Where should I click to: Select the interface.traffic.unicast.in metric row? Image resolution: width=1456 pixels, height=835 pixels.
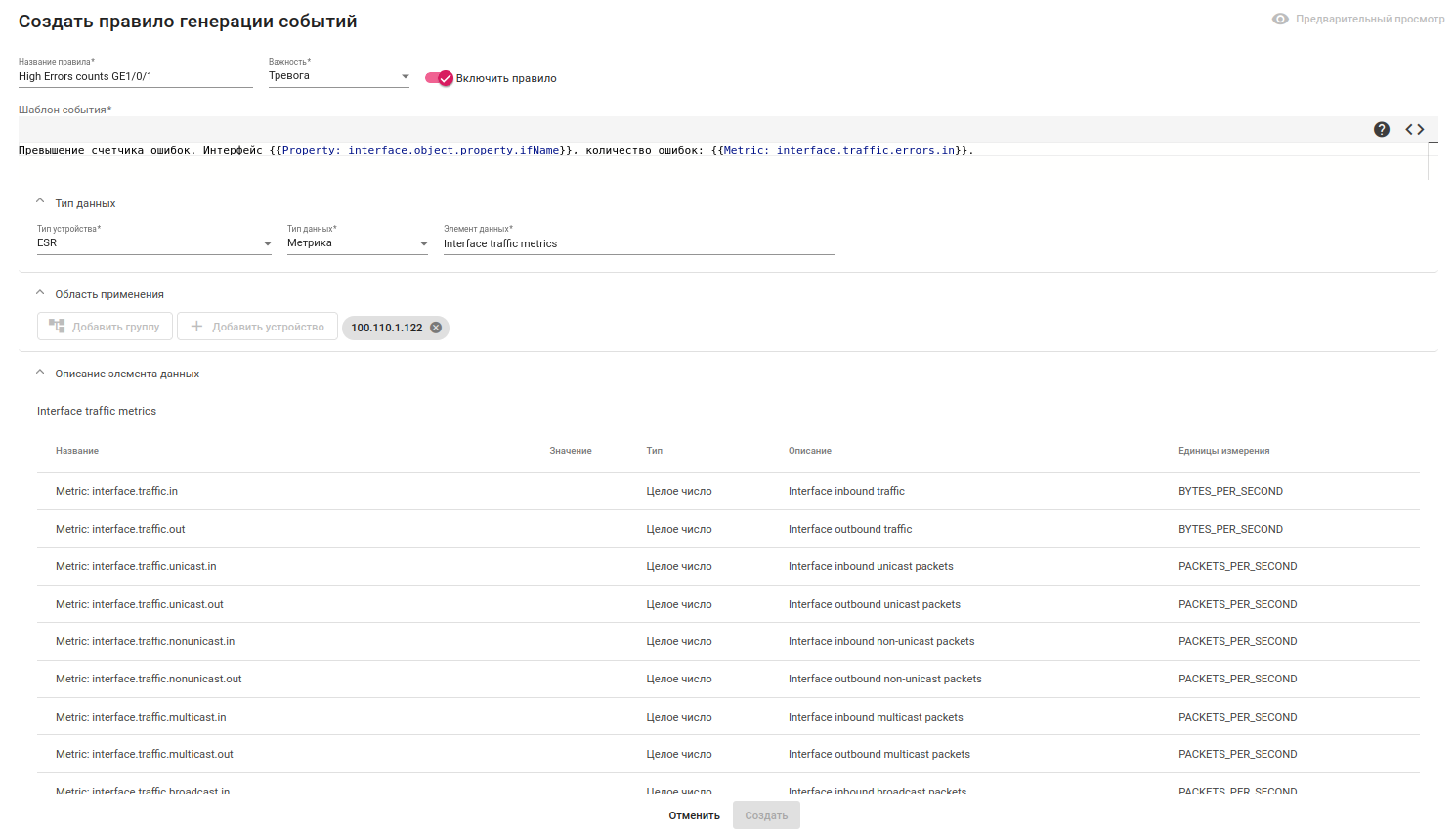[136, 567]
